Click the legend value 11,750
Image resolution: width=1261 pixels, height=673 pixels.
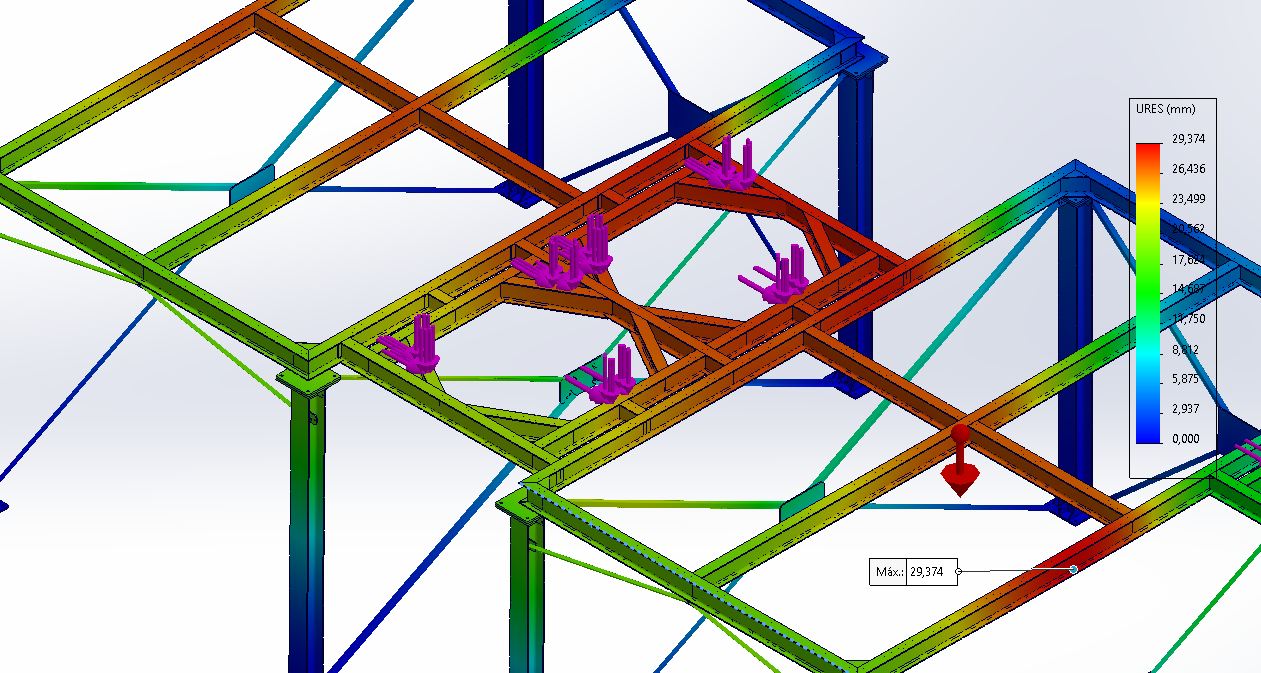pyautogui.click(x=1187, y=319)
